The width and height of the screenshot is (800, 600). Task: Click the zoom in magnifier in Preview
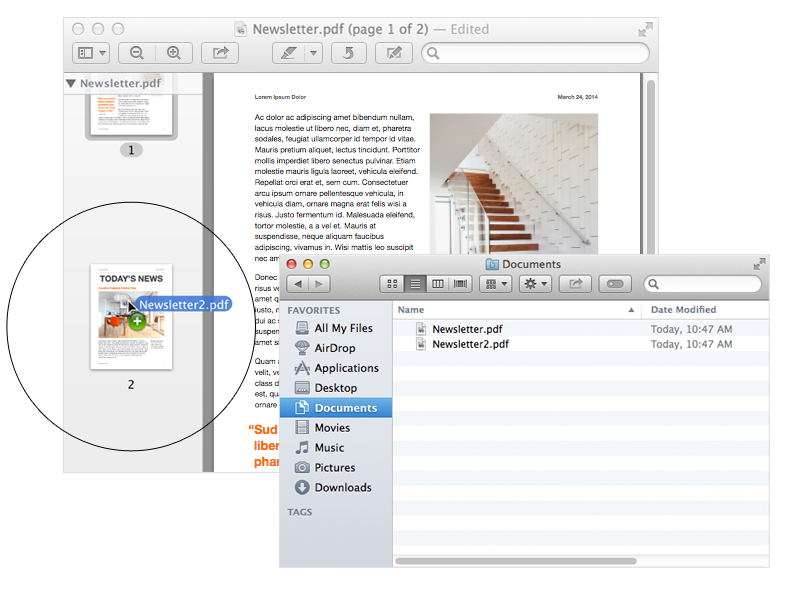(173, 53)
